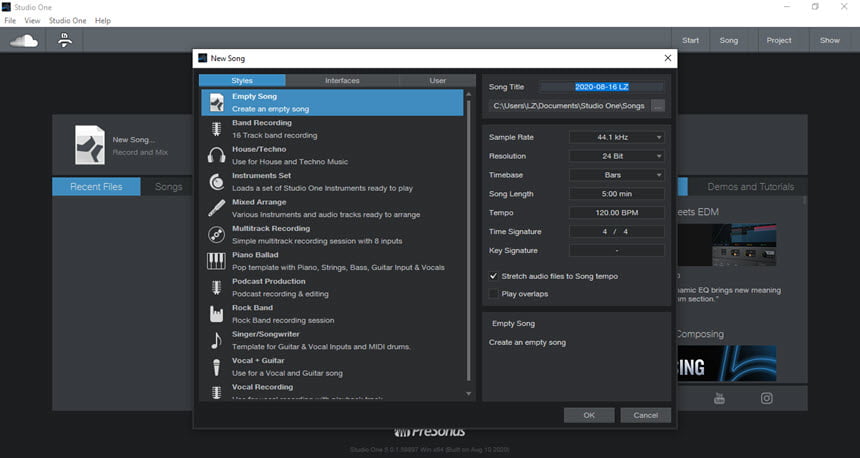Cancel the New Song dialog
The image size is (860, 458).
point(646,415)
